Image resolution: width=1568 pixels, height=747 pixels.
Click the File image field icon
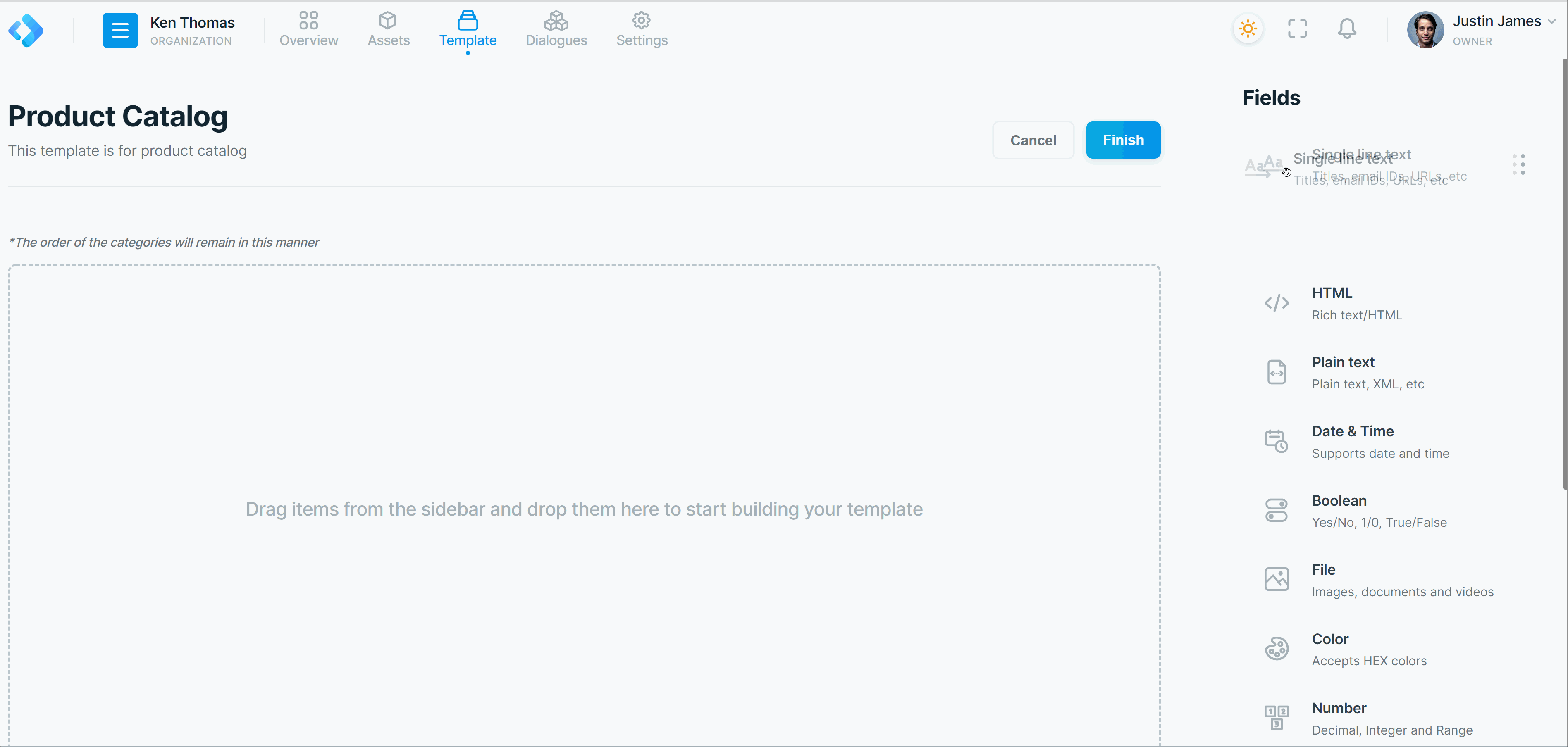coord(1277,580)
